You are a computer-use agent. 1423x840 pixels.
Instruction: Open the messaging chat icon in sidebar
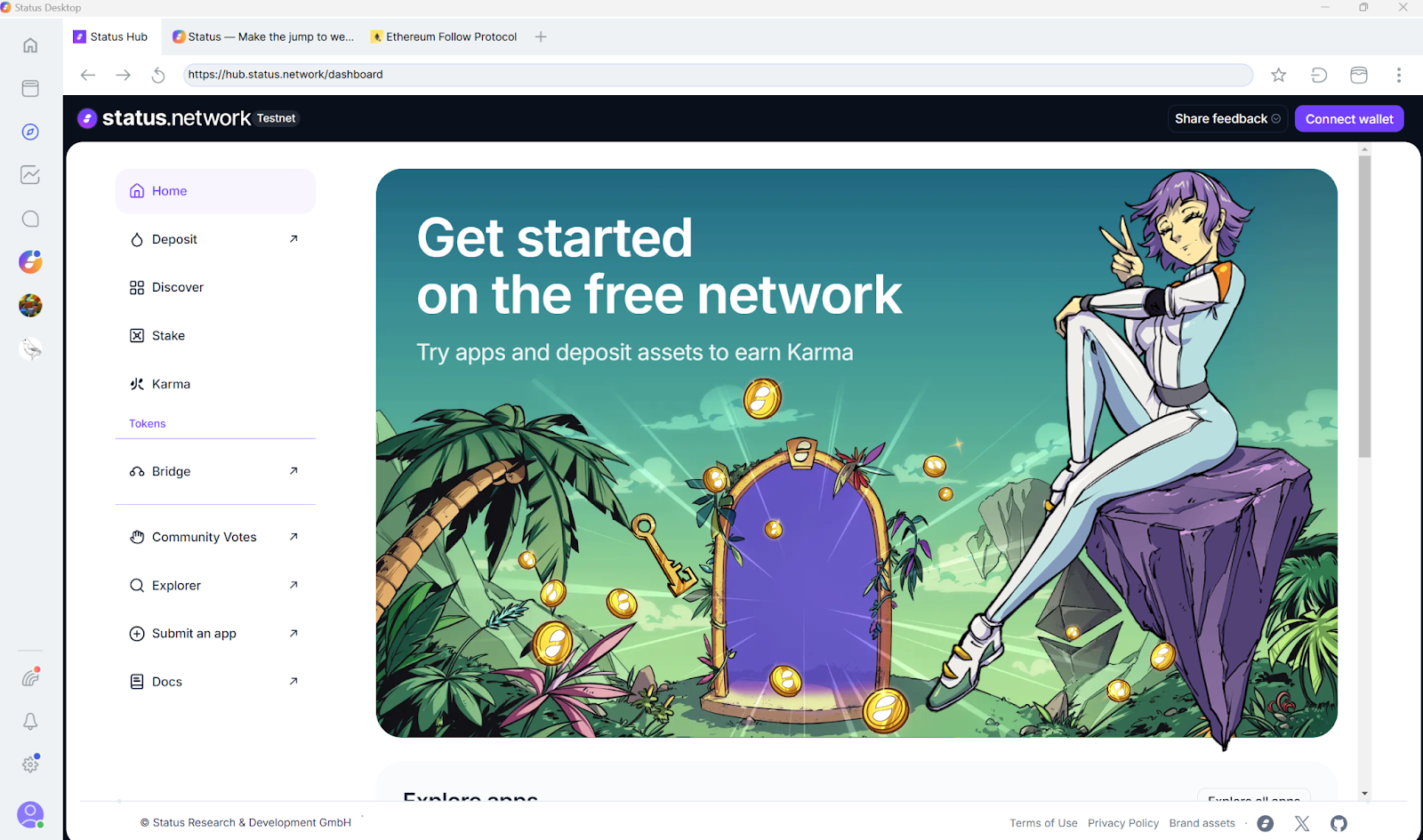[x=30, y=219]
